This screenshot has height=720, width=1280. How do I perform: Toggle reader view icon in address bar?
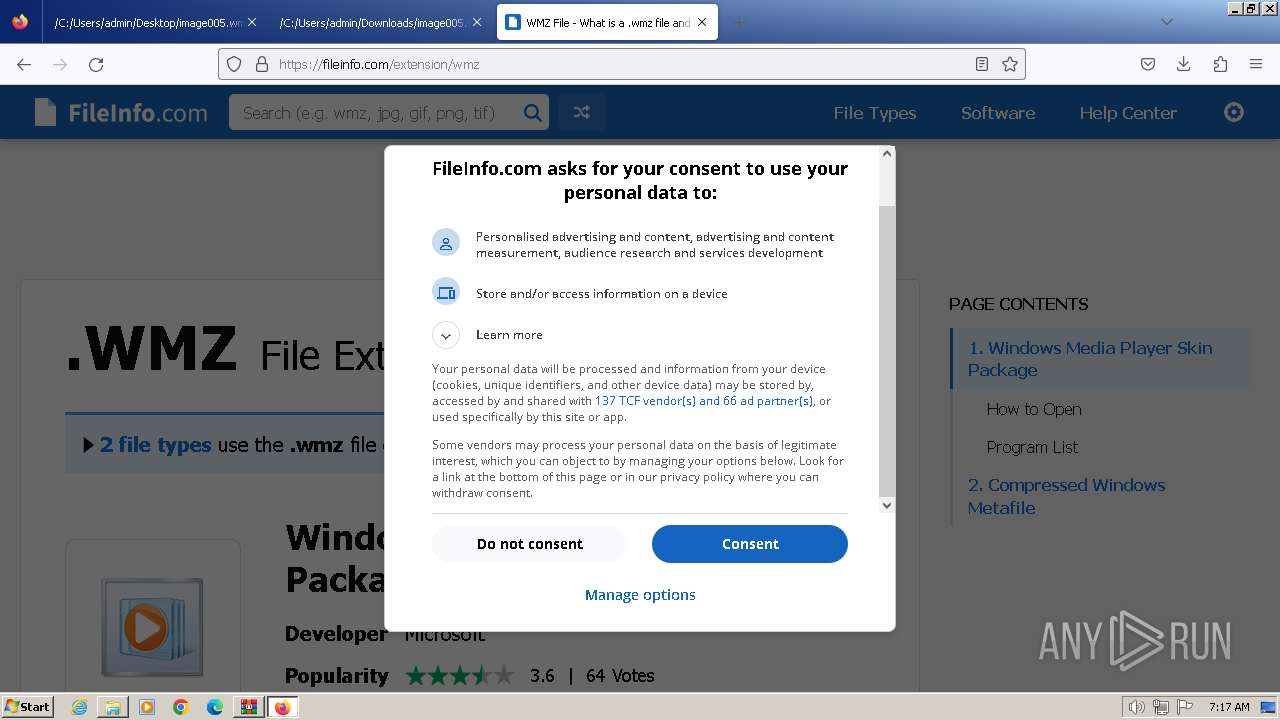pyautogui.click(x=982, y=64)
